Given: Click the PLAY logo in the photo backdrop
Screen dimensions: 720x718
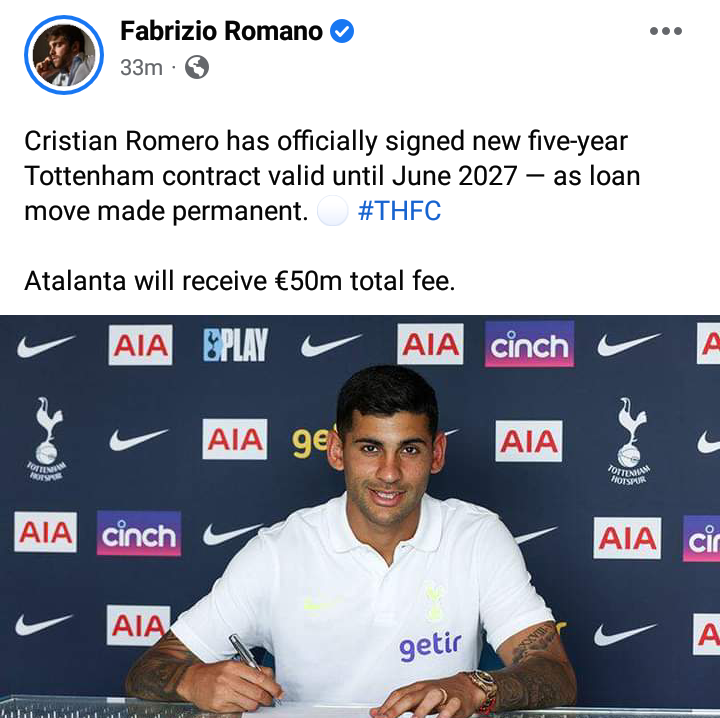Looking at the screenshot, I should click(x=236, y=345).
